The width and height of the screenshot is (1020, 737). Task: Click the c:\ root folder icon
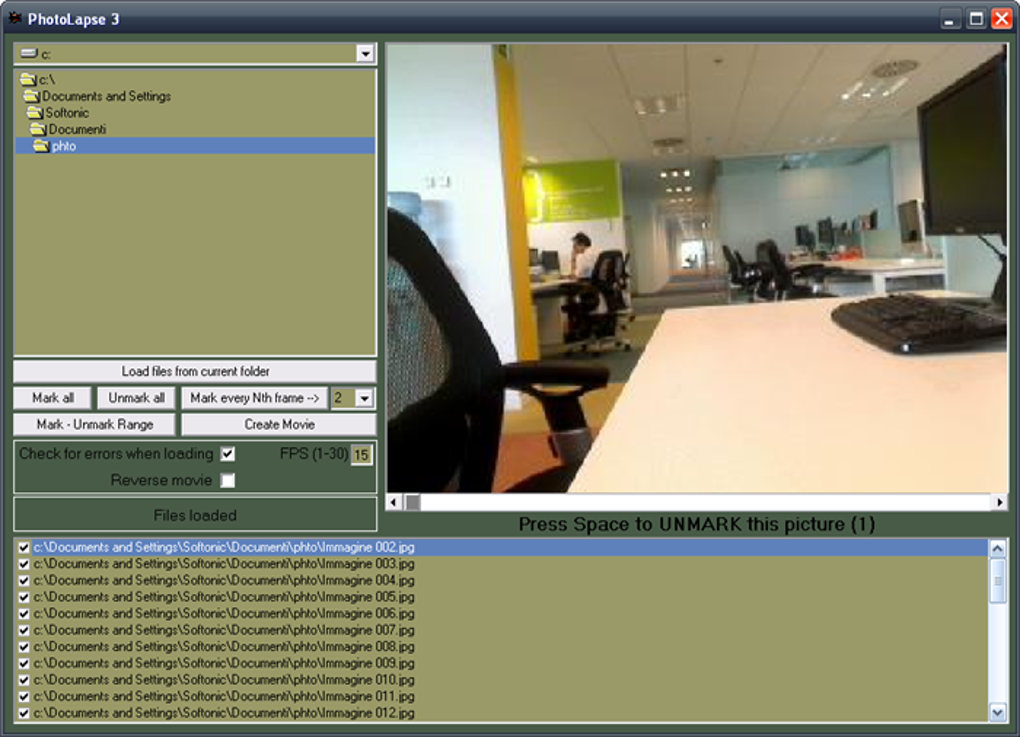click(x=28, y=79)
